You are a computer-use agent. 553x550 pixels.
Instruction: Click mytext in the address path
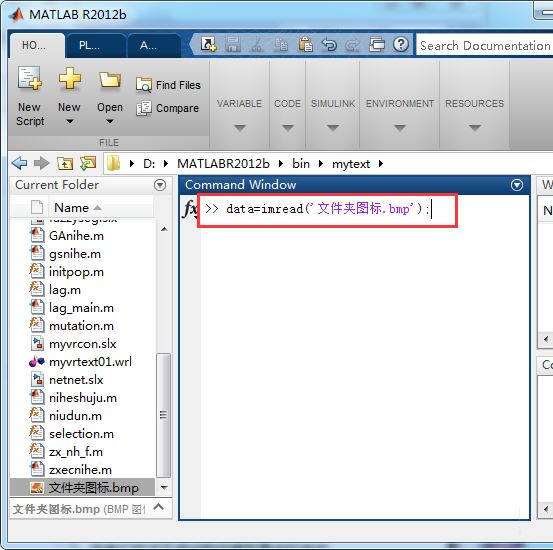pyautogui.click(x=351, y=164)
